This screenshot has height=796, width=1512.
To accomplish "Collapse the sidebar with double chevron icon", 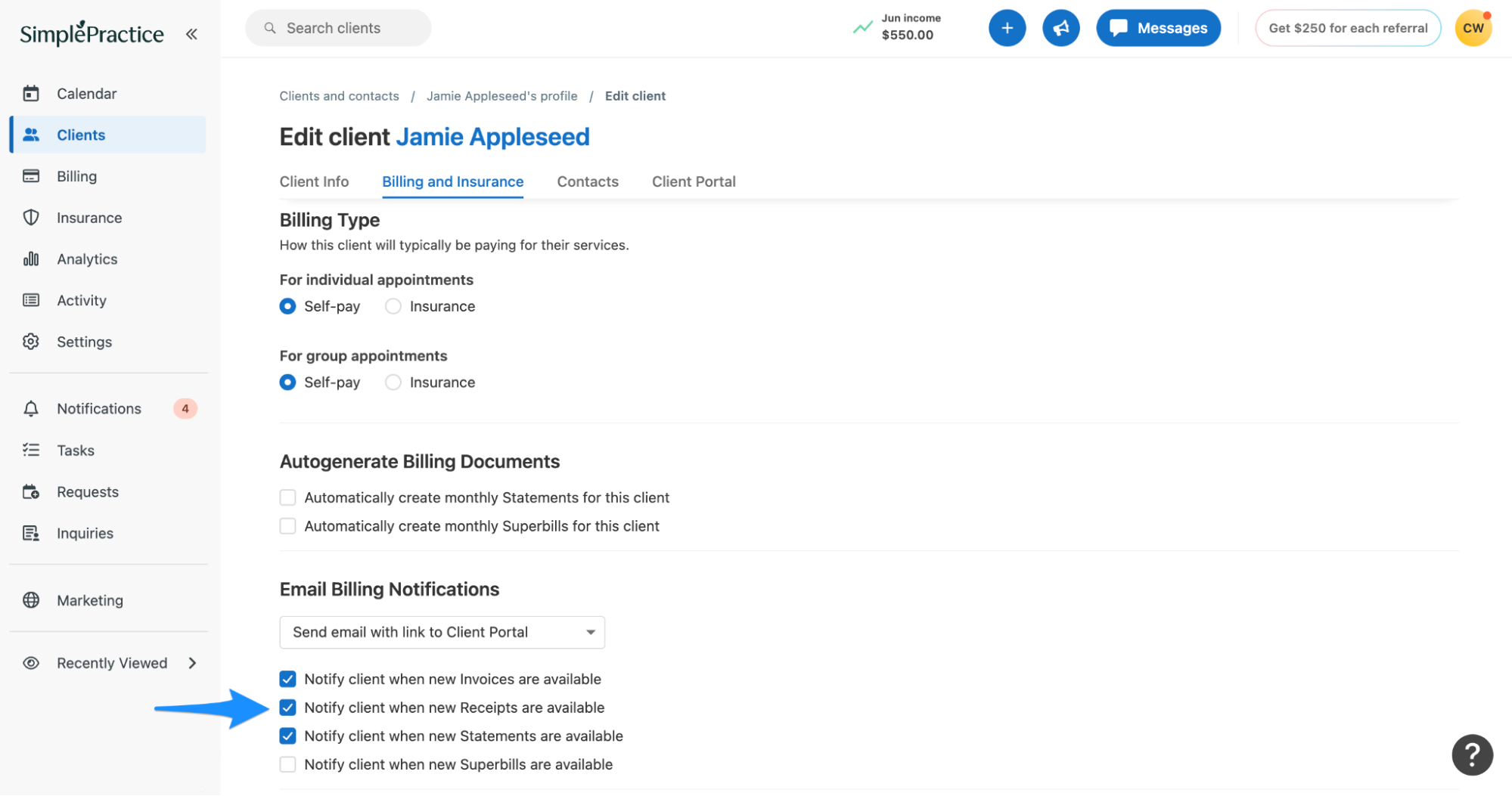I will [x=191, y=34].
